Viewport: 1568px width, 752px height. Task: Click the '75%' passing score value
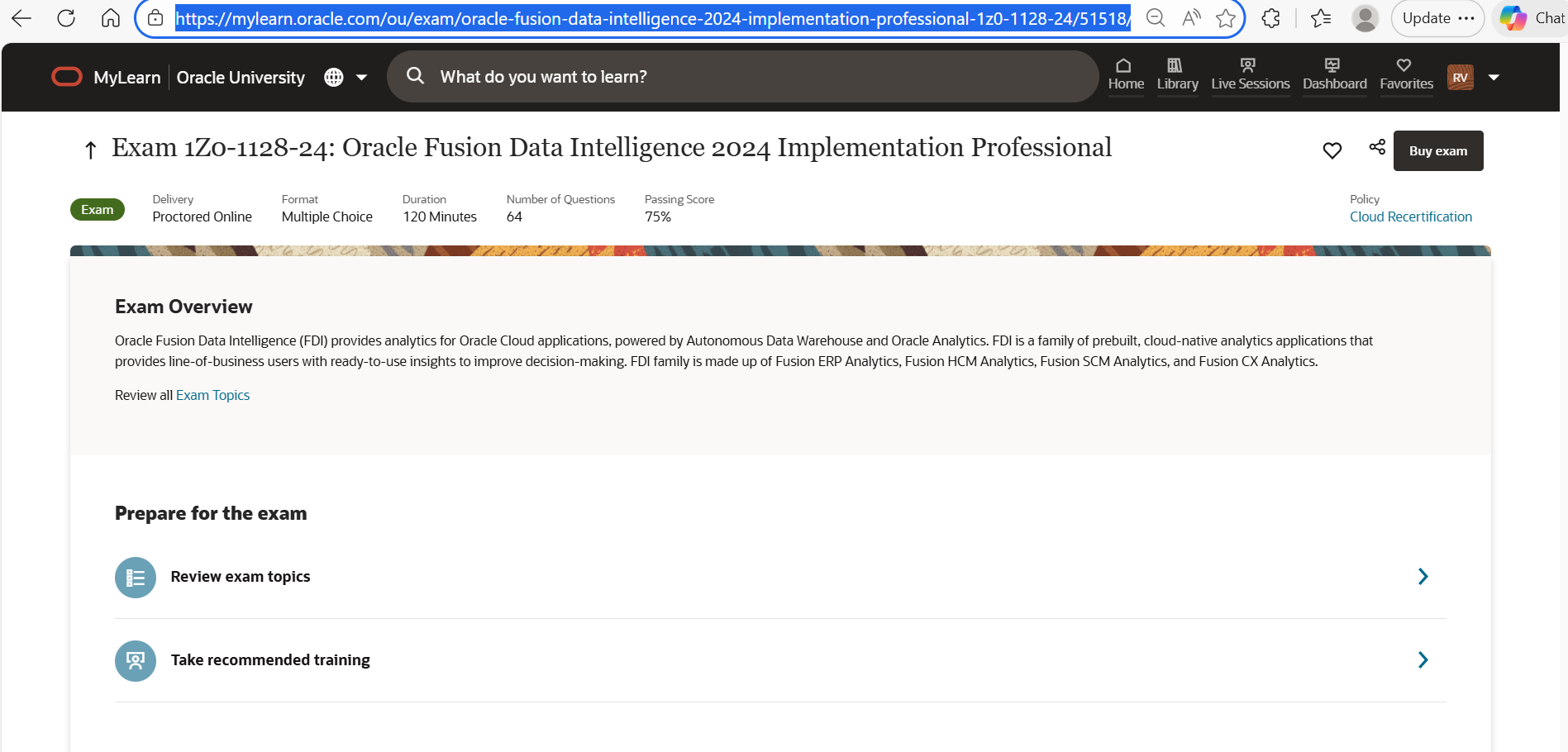(658, 217)
